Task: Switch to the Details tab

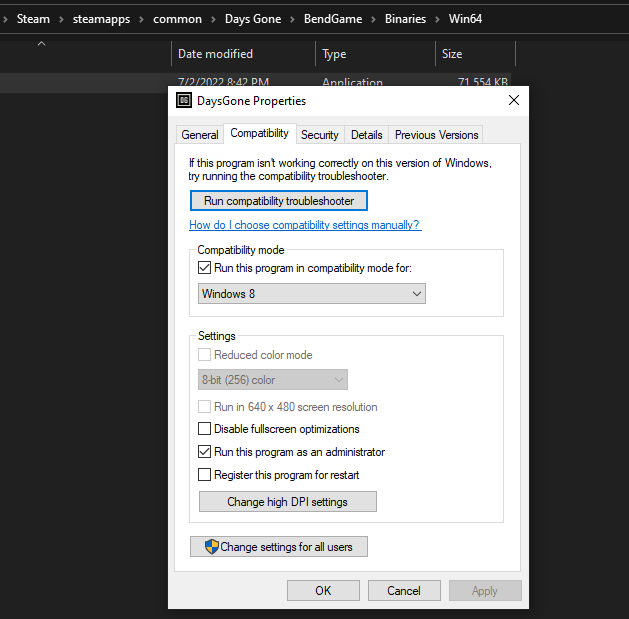Action: click(366, 135)
